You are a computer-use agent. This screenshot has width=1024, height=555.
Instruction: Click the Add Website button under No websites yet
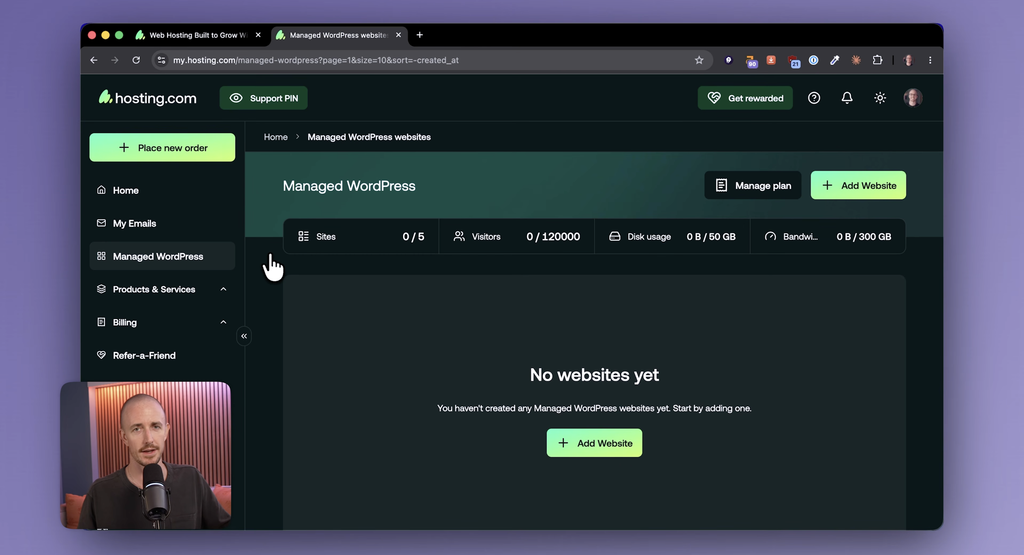point(594,443)
